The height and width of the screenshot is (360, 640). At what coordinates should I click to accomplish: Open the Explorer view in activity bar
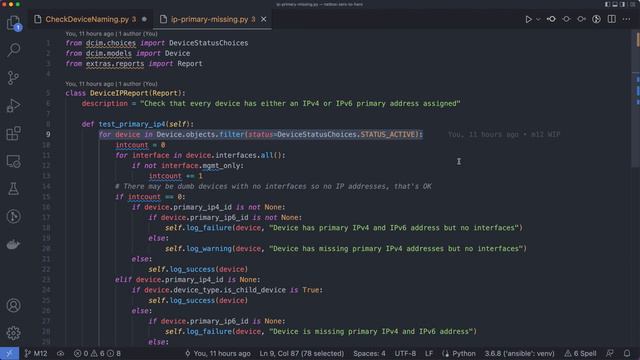pos(13,23)
